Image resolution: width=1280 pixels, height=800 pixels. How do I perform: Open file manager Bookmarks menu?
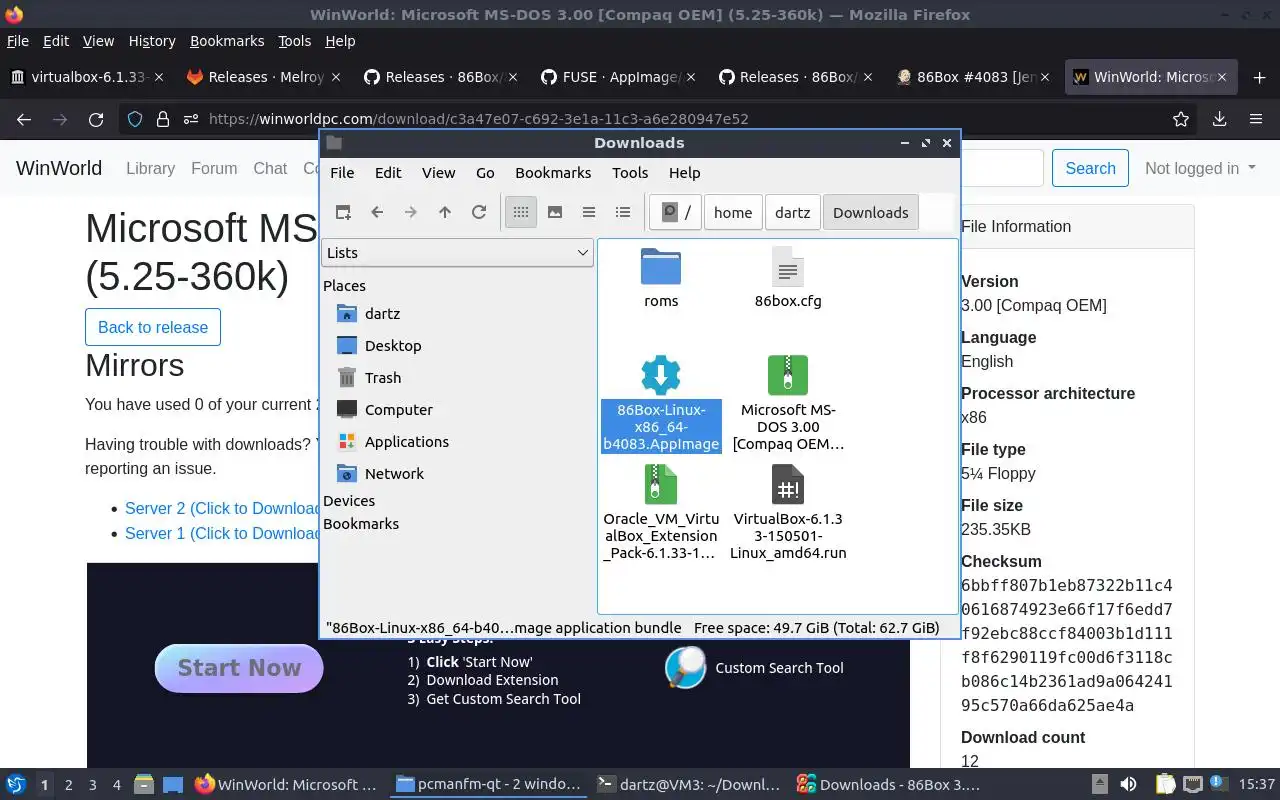pyautogui.click(x=553, y=172)
